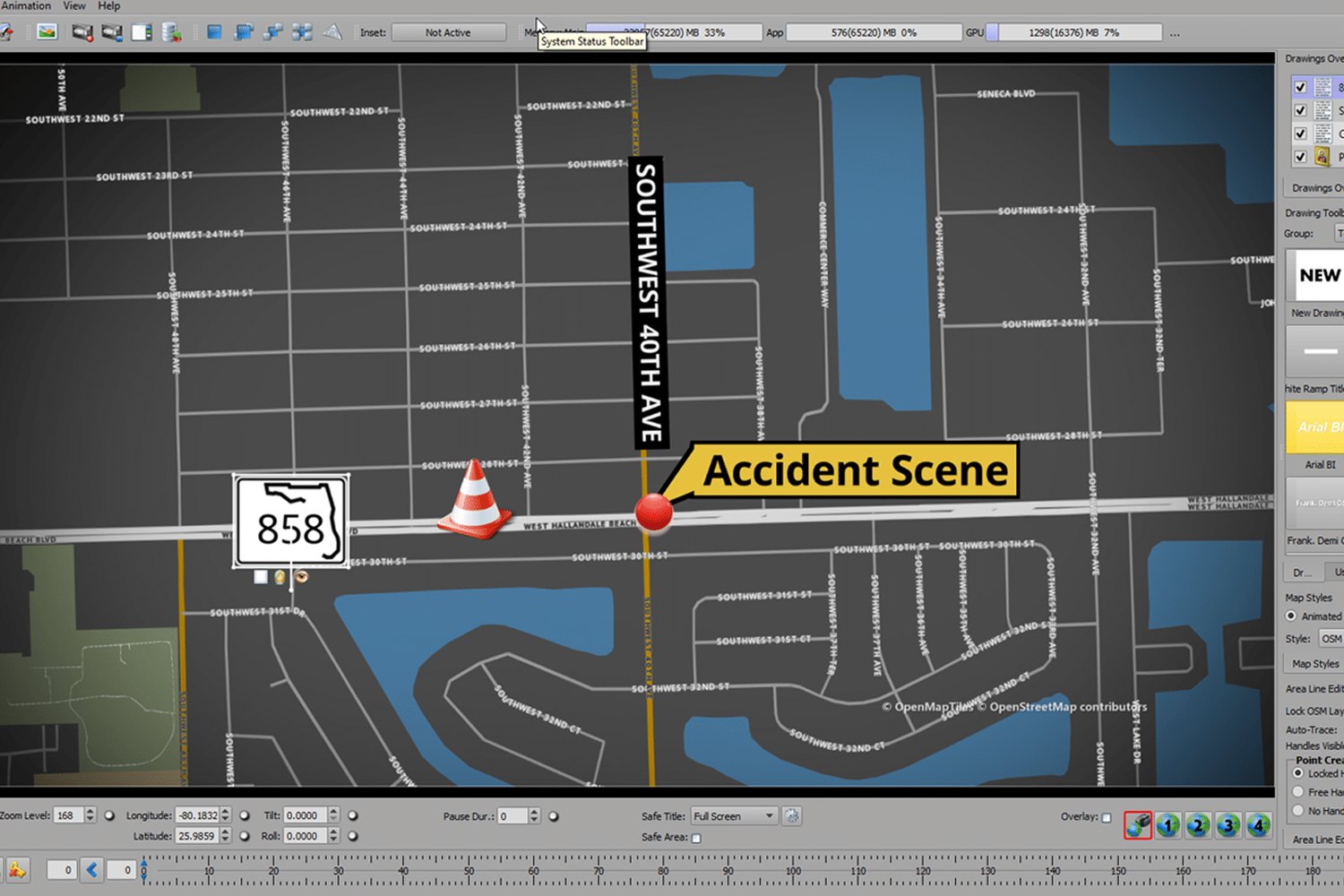Screen dimensions: 1344x896
Task: Click the landscape image icon in the toolbar
Action: pyautogui.click(x=47, y=32)
